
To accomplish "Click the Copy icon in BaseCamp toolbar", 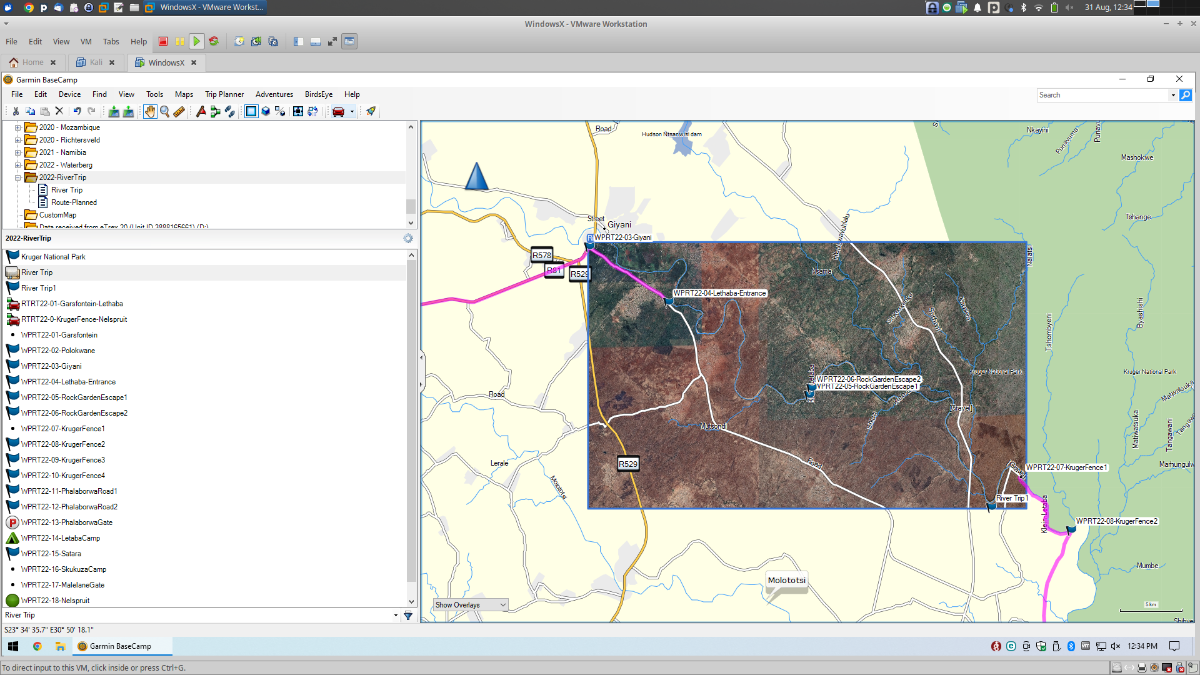I will coord(31,111).
